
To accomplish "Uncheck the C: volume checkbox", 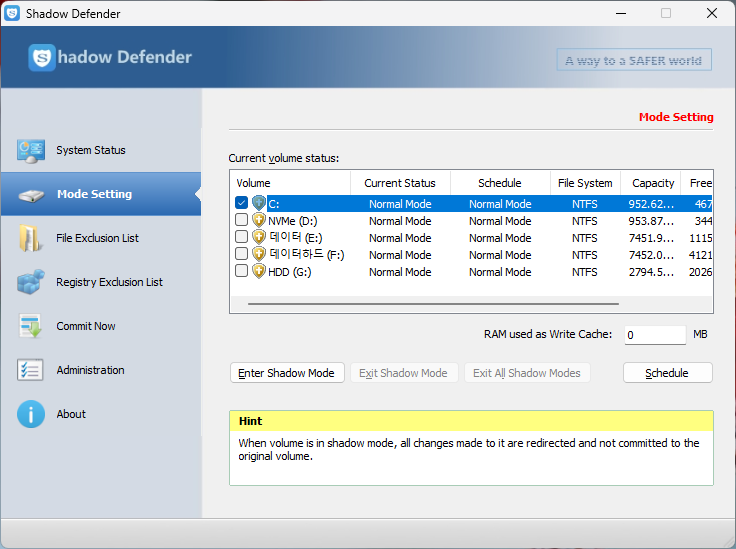I will coord(241,204).
